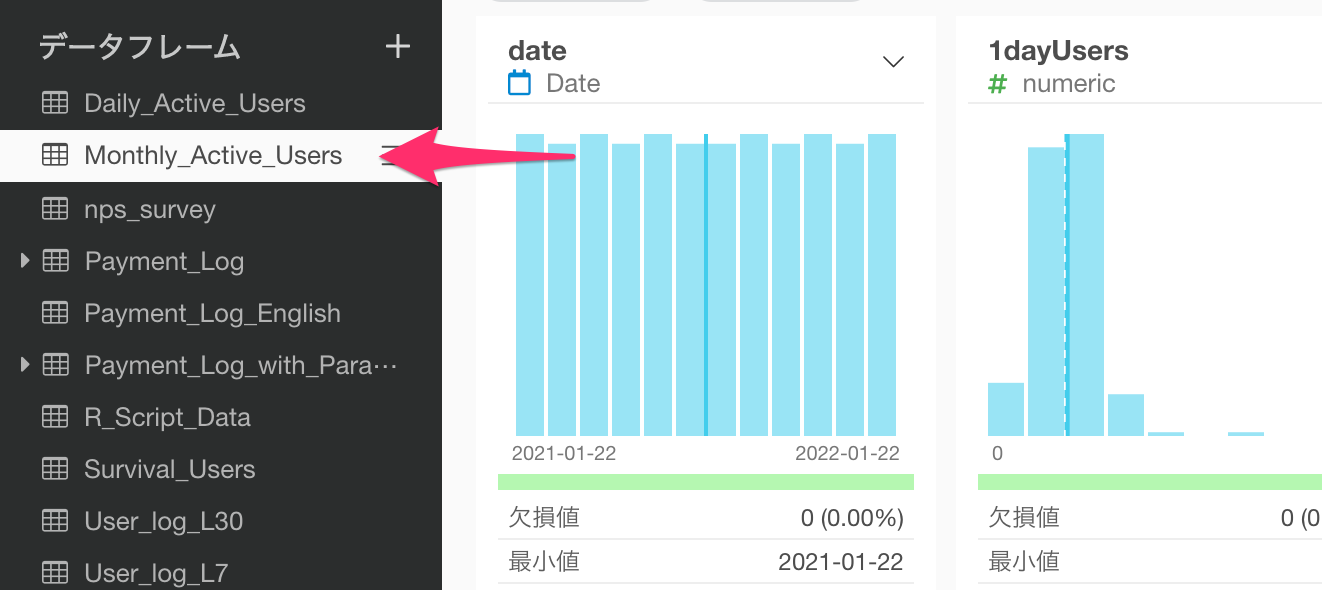Click the nps_survey table icon
The height and width of the screenshot is (590, 1322).
[x=55, y=209]
